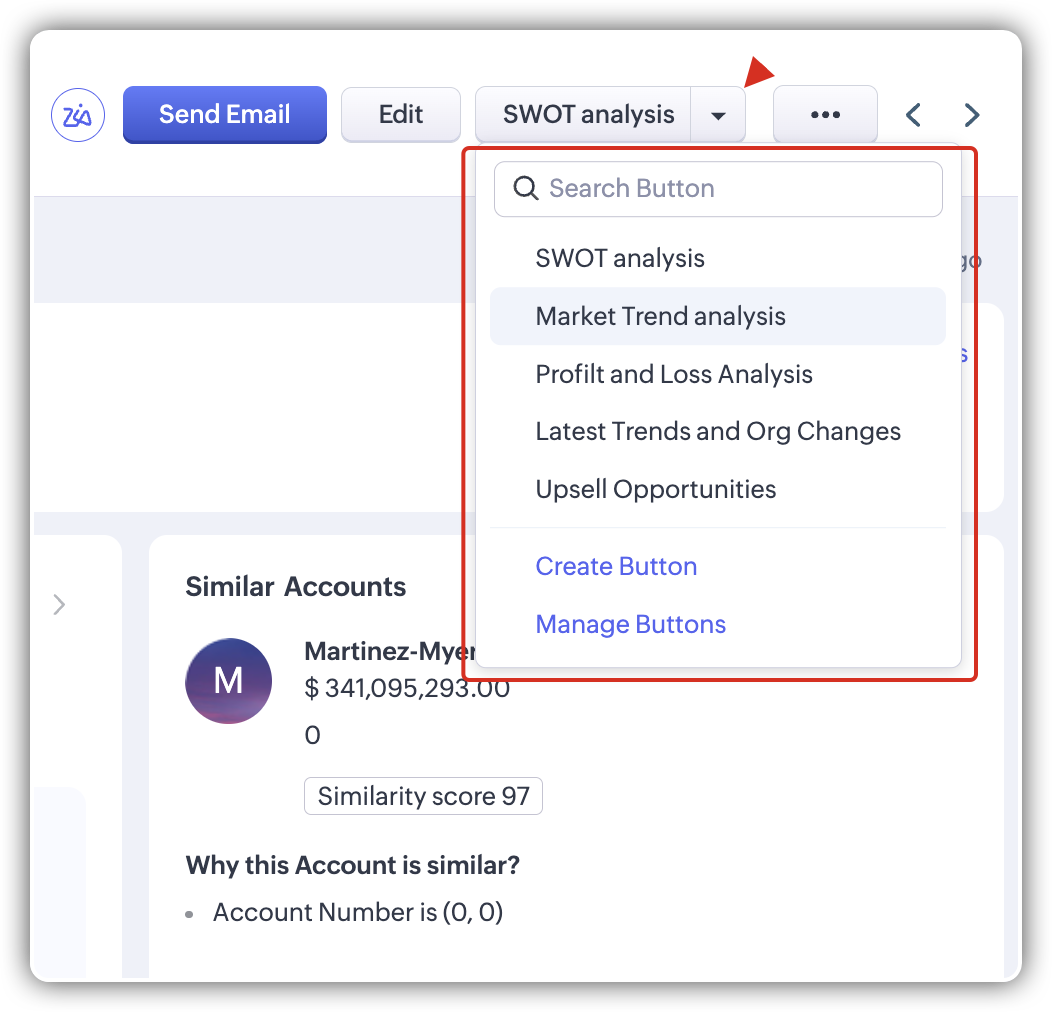This screenshot has height=1012, width=1052.
Task: Open the Zia assistant icon
Action: (78, 115)
